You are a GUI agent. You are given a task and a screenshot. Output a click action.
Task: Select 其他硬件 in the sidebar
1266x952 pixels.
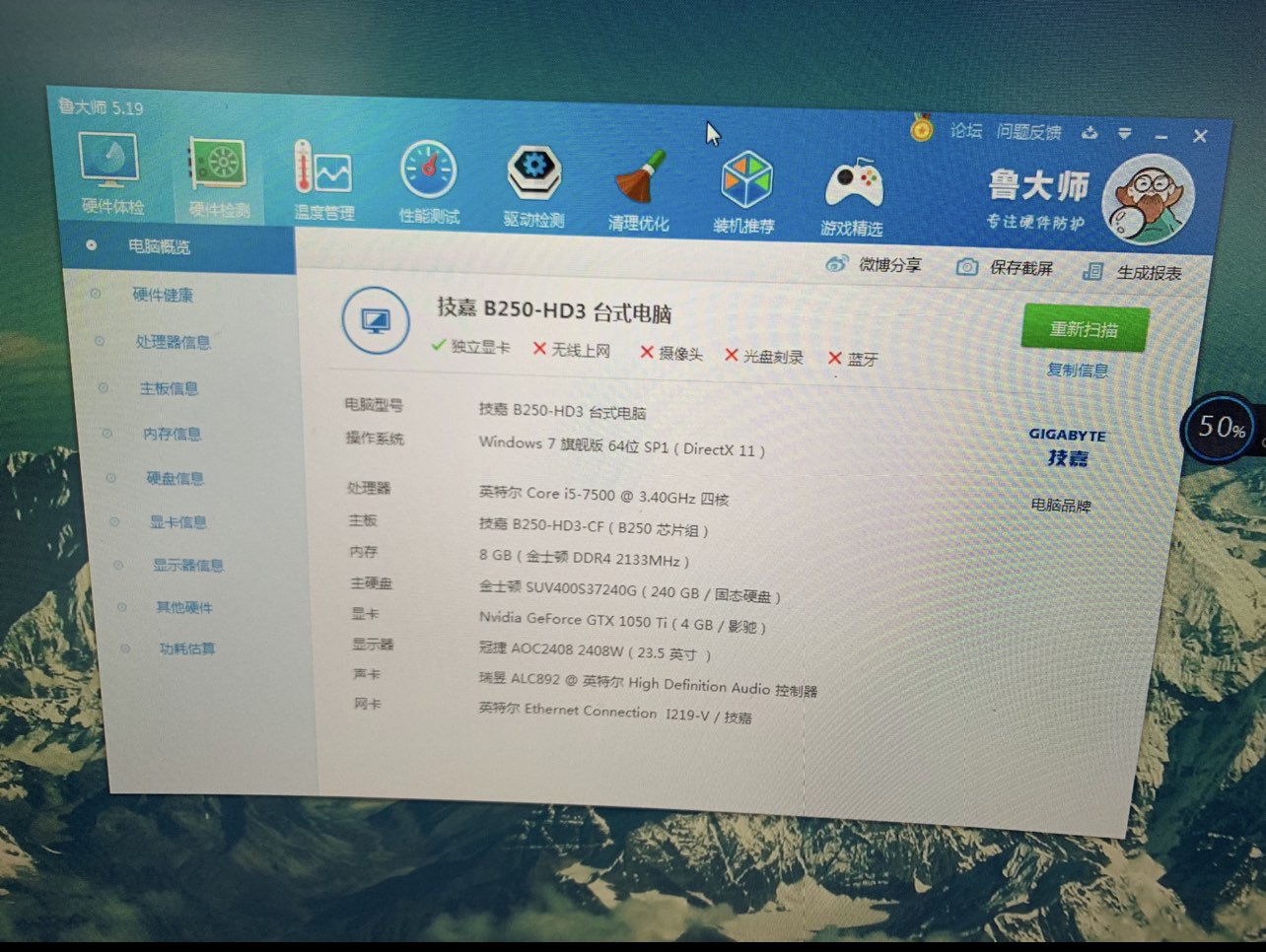[183, 607]
